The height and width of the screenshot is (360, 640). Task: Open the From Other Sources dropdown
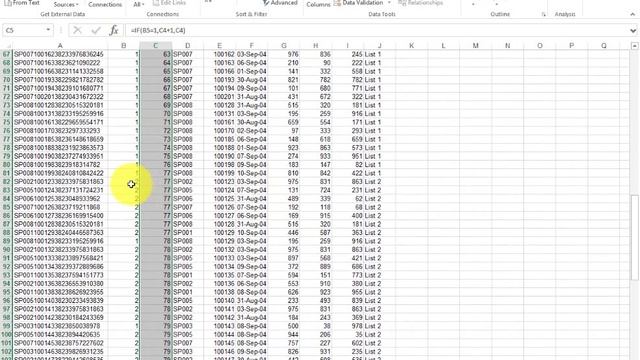coord(66,4)
